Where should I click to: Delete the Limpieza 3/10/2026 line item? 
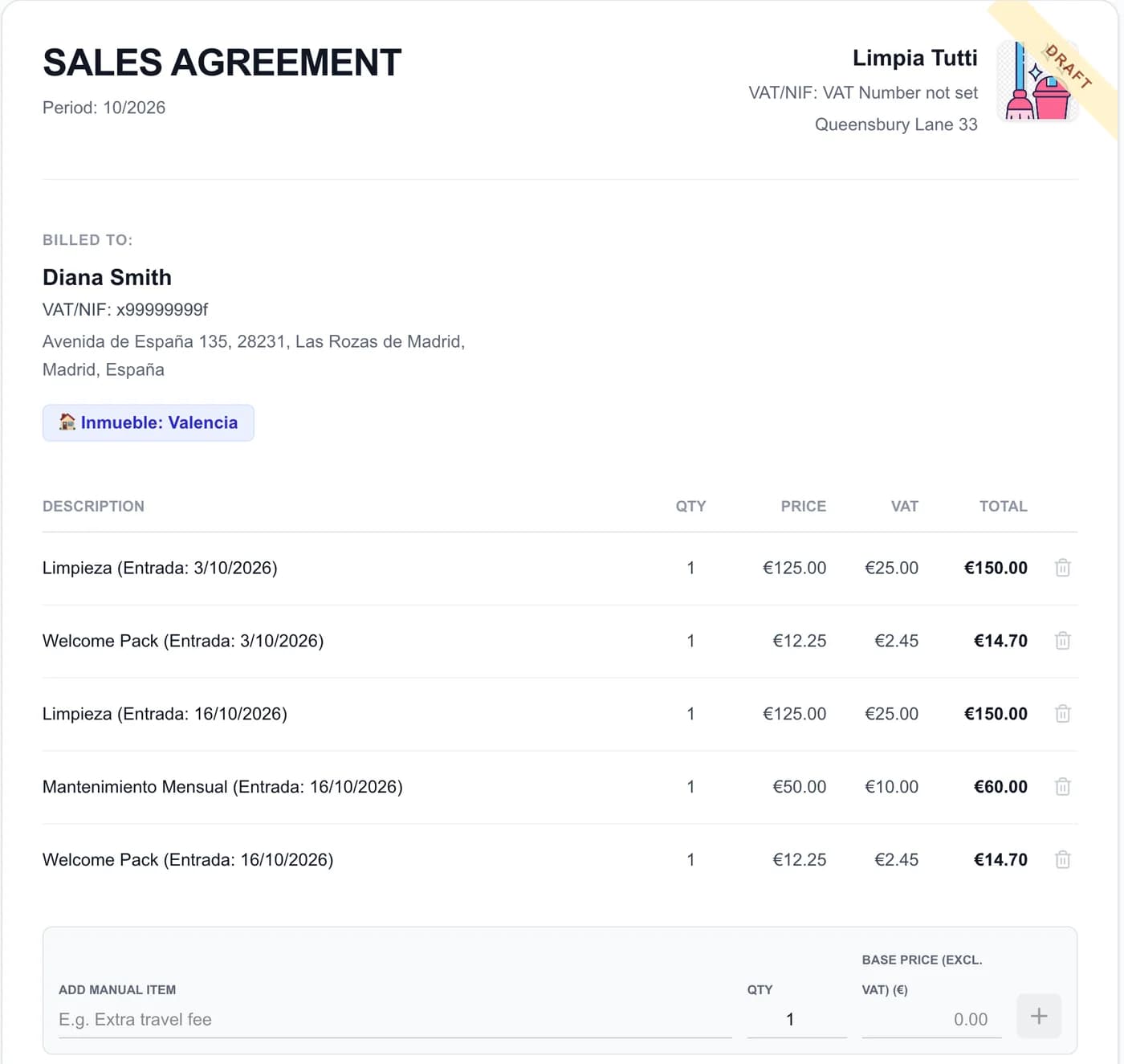(x=1062, y=568)
